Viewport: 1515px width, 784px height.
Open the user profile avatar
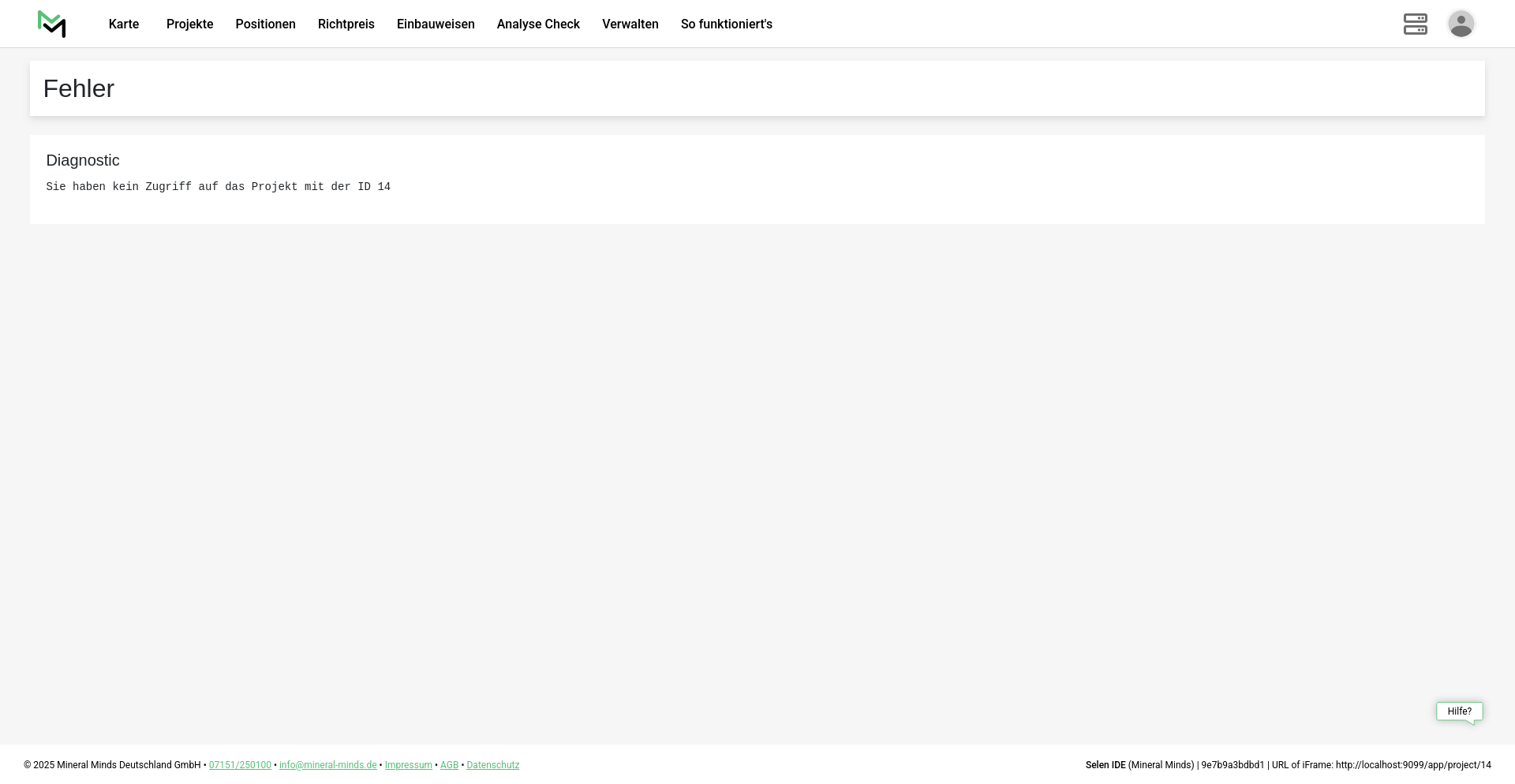pos(1461,24)
